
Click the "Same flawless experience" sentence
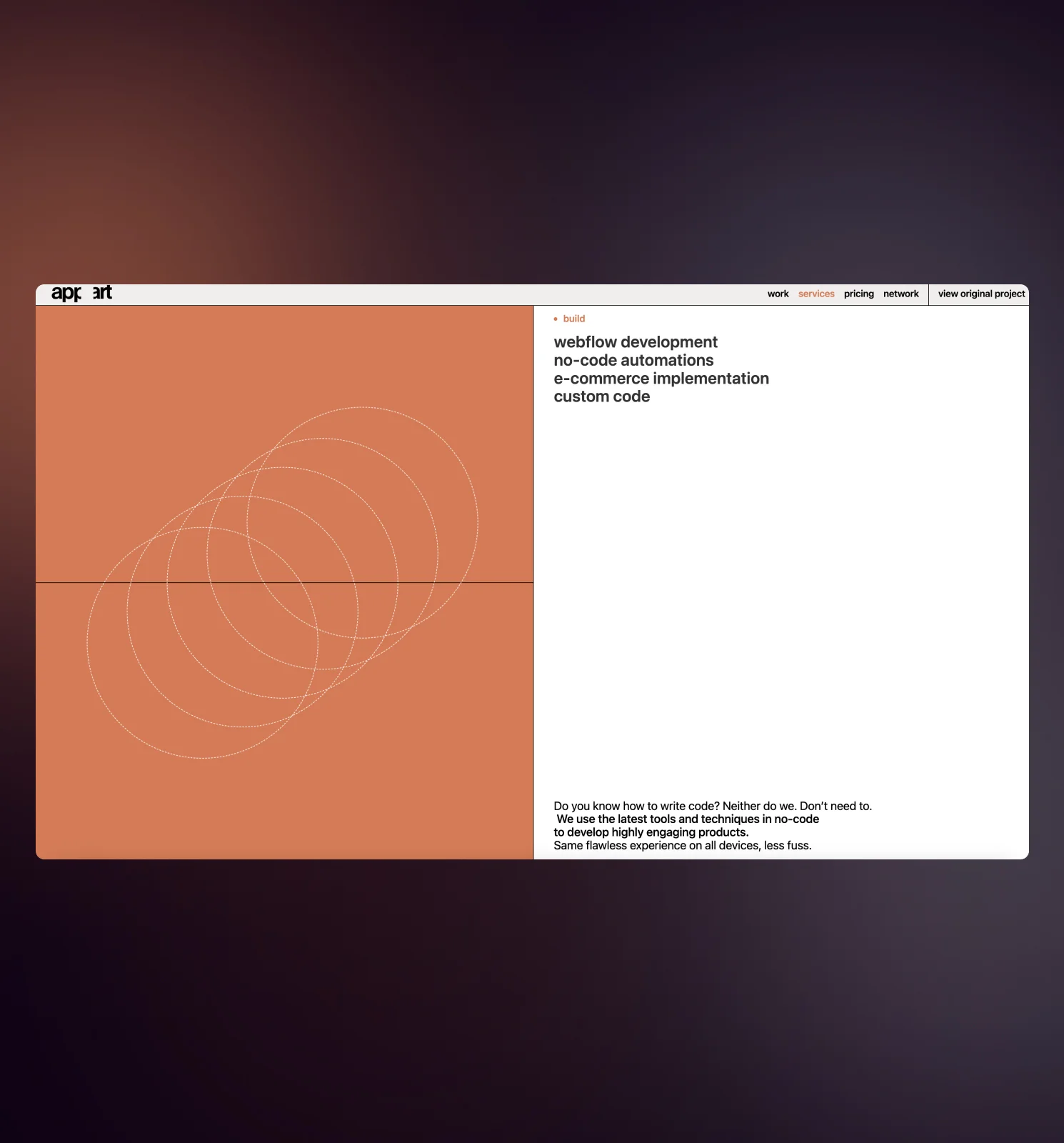(682, 846)
